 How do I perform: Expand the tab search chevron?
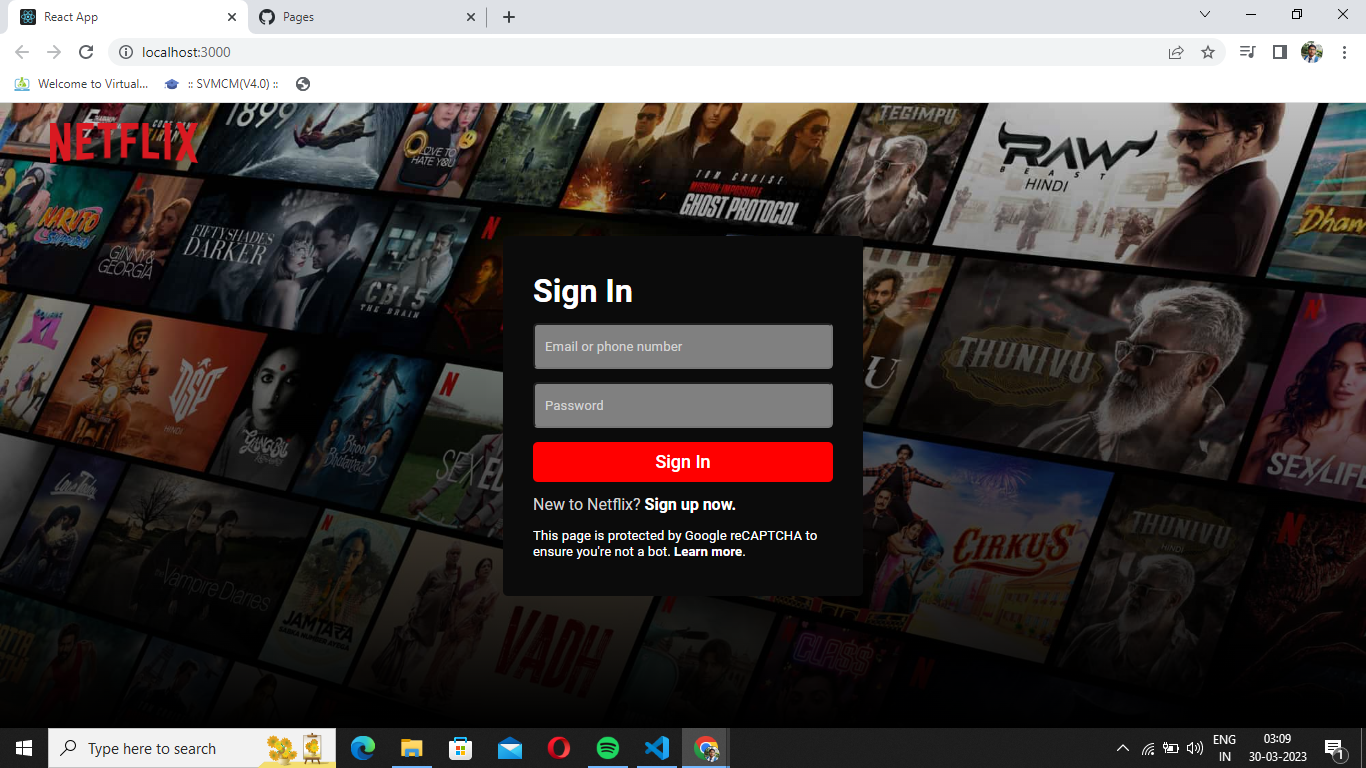(x=1205, y=15)
